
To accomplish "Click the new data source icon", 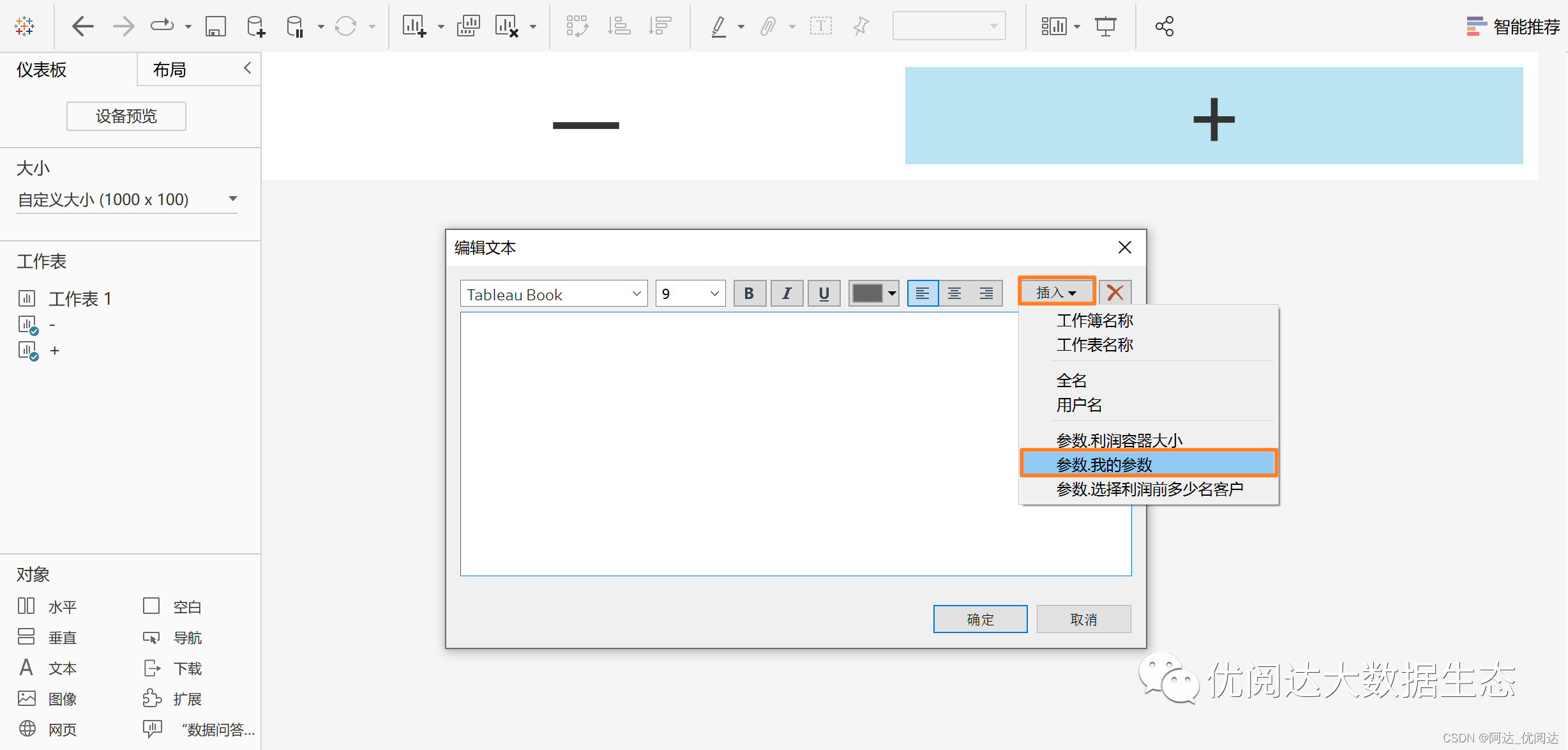I will [255, 26].
